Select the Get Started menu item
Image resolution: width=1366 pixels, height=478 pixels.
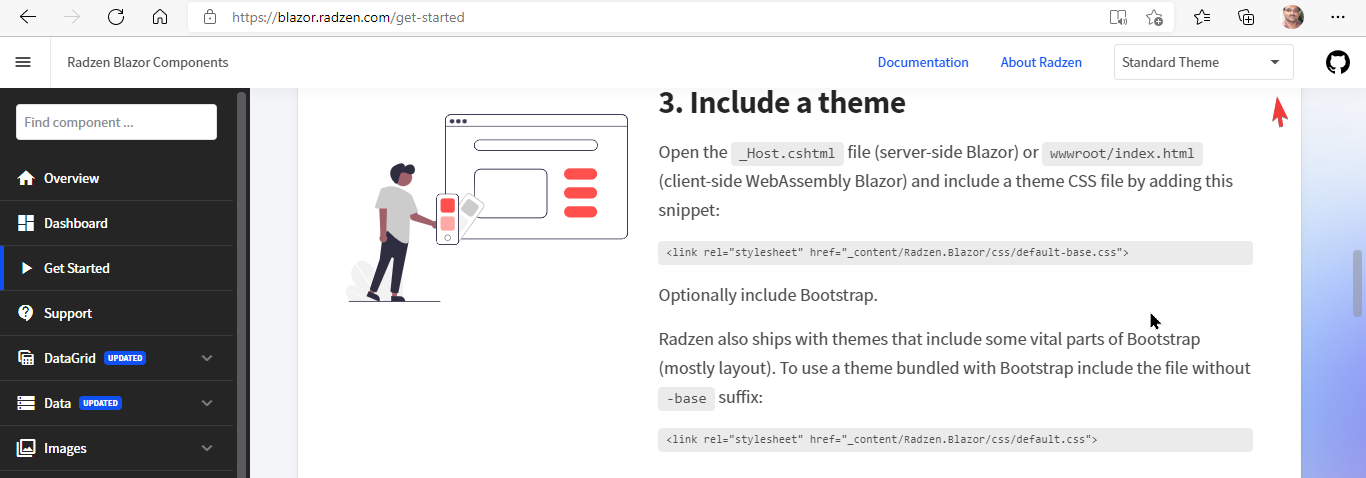coord(117,268)
